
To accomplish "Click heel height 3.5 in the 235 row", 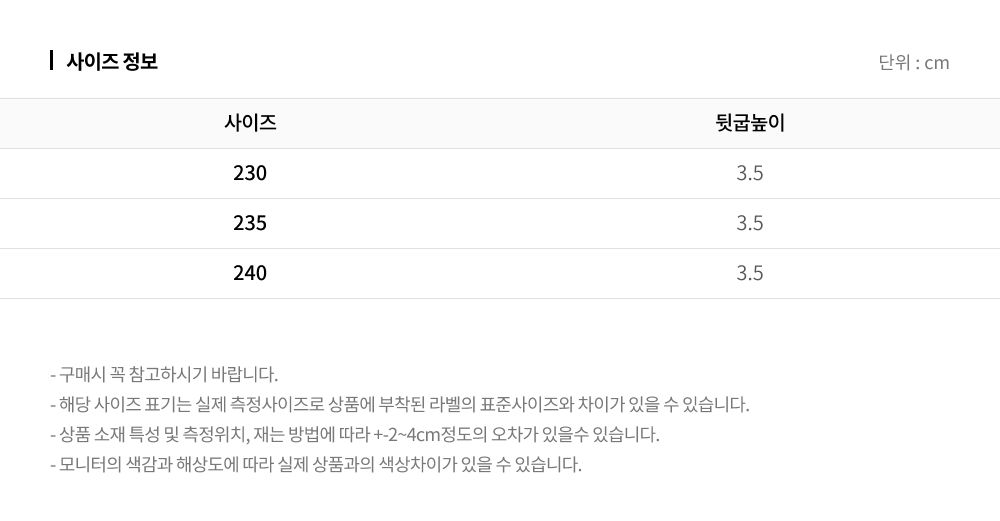I will (750, 223).
